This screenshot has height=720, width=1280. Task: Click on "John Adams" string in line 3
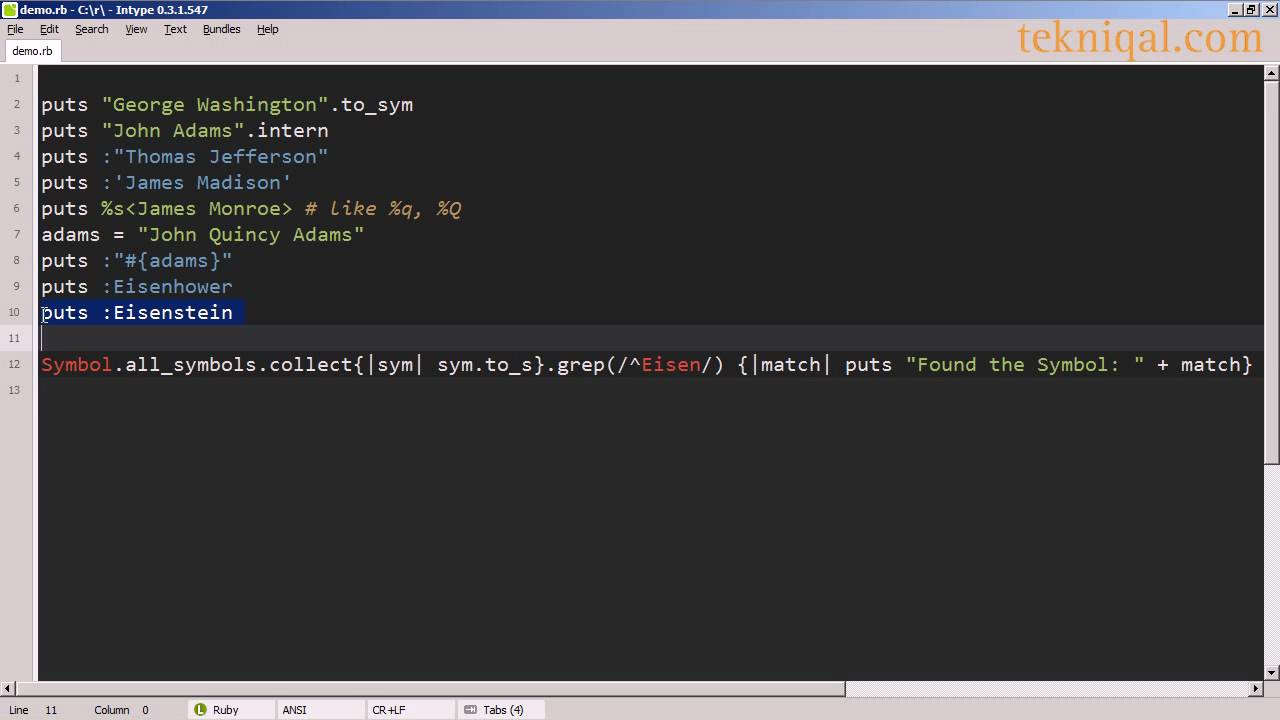173,131
